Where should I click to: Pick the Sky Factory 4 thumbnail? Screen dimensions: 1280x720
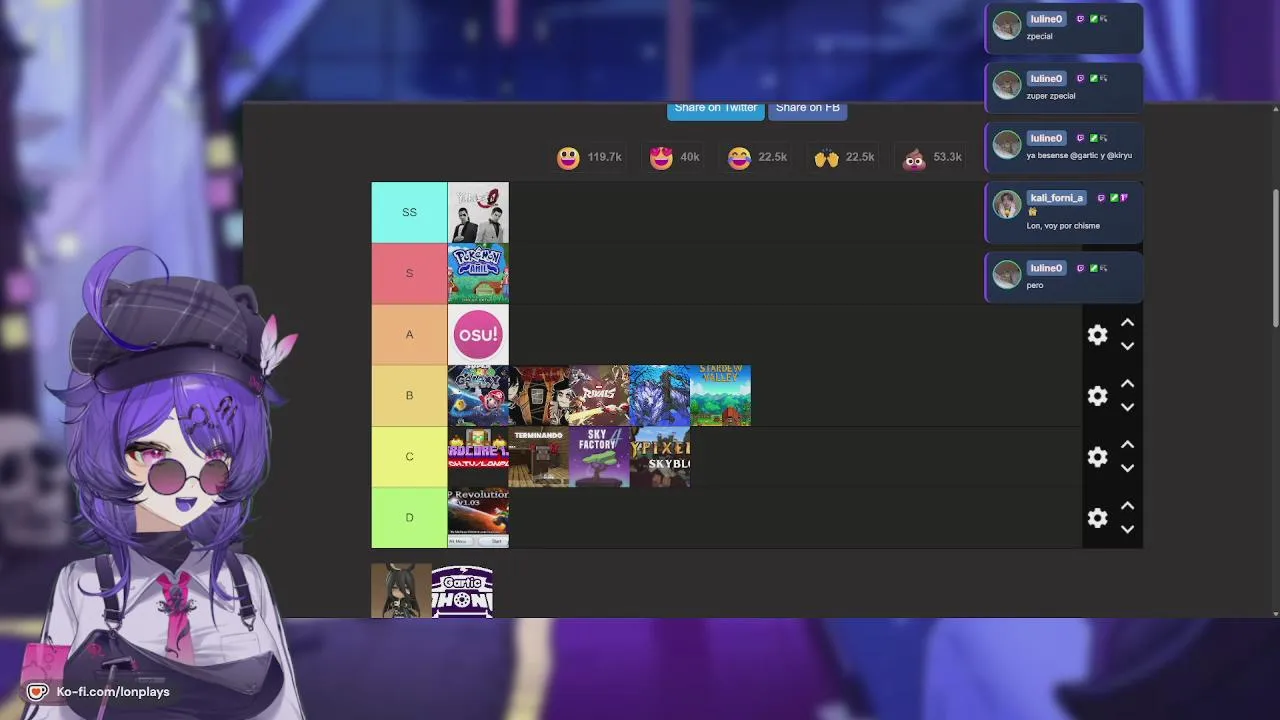click(x=599, y=456)
